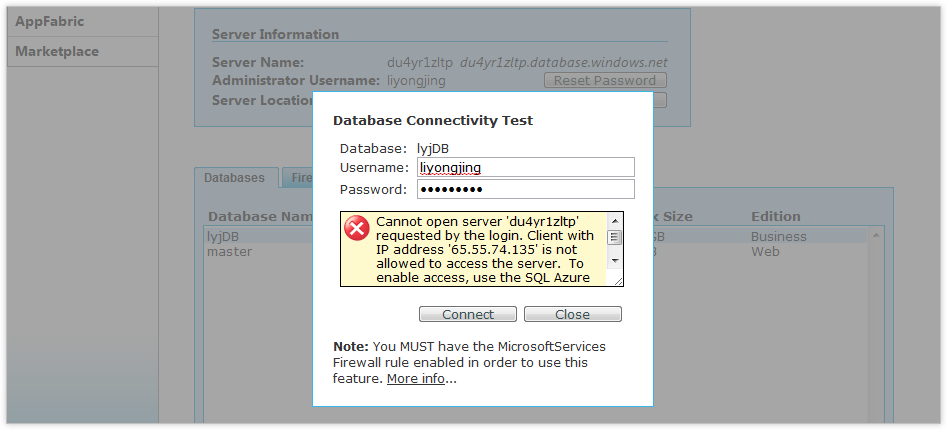Click the red error icon
Screen dimensions: 947x430
click(x=357, y=228)
